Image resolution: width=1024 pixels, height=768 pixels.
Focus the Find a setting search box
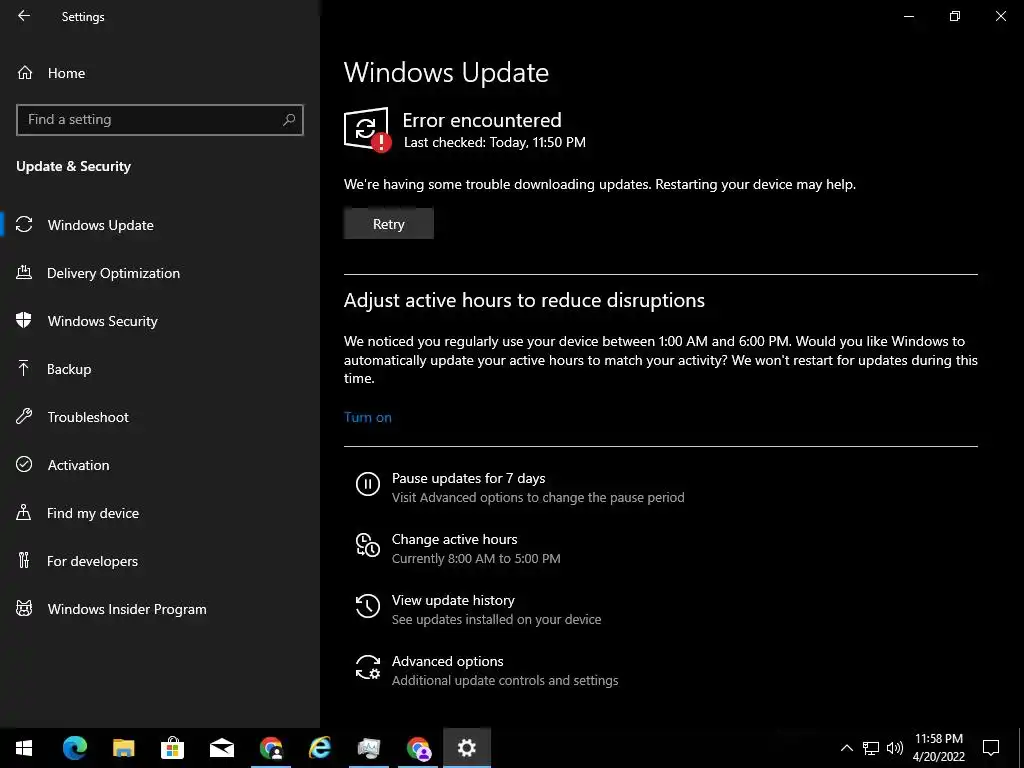[x=159, y=120]
